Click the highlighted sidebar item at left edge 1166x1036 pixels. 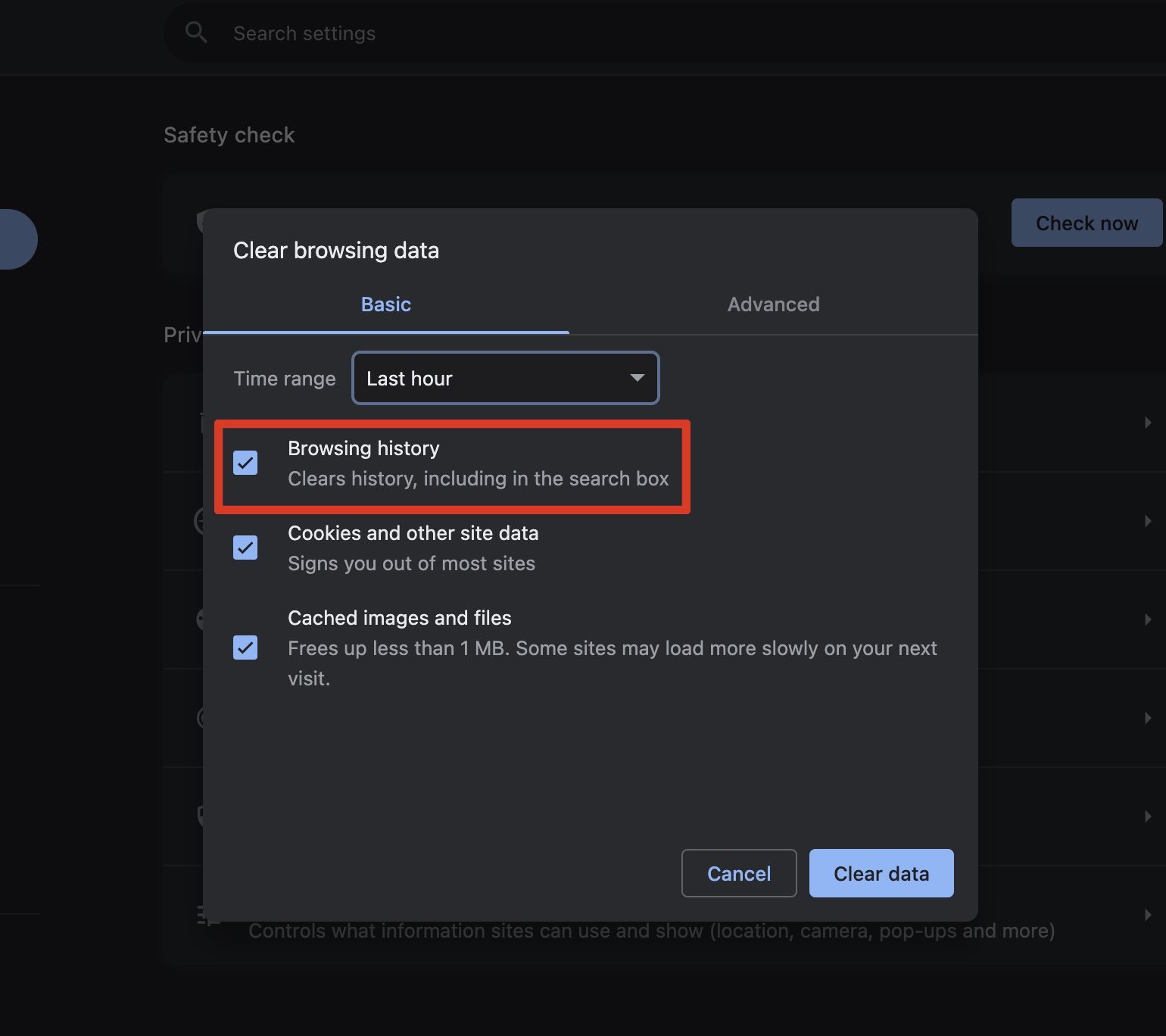[x=15, y=239]
